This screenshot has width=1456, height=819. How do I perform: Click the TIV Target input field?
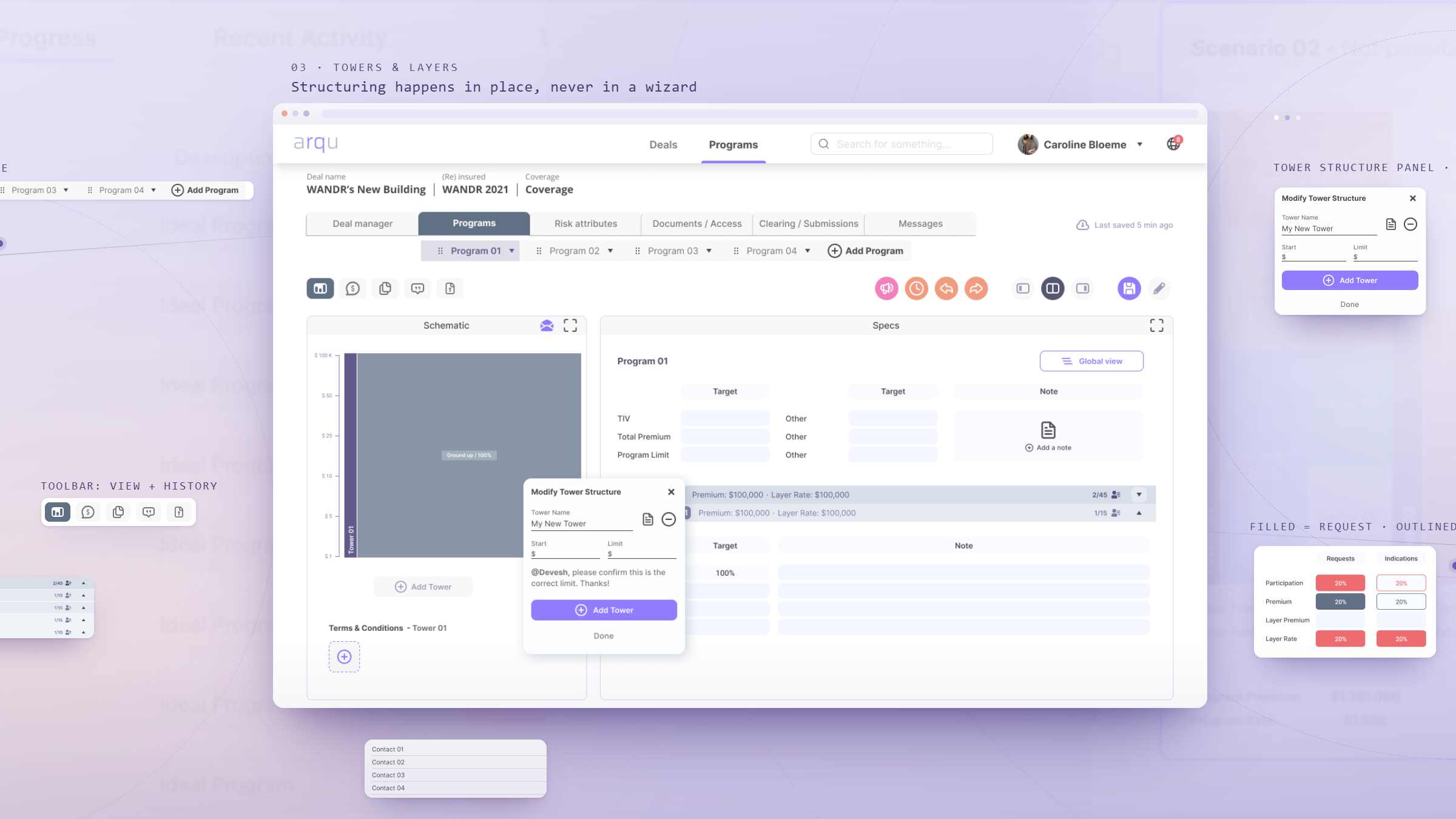click(x=725, y=419)
